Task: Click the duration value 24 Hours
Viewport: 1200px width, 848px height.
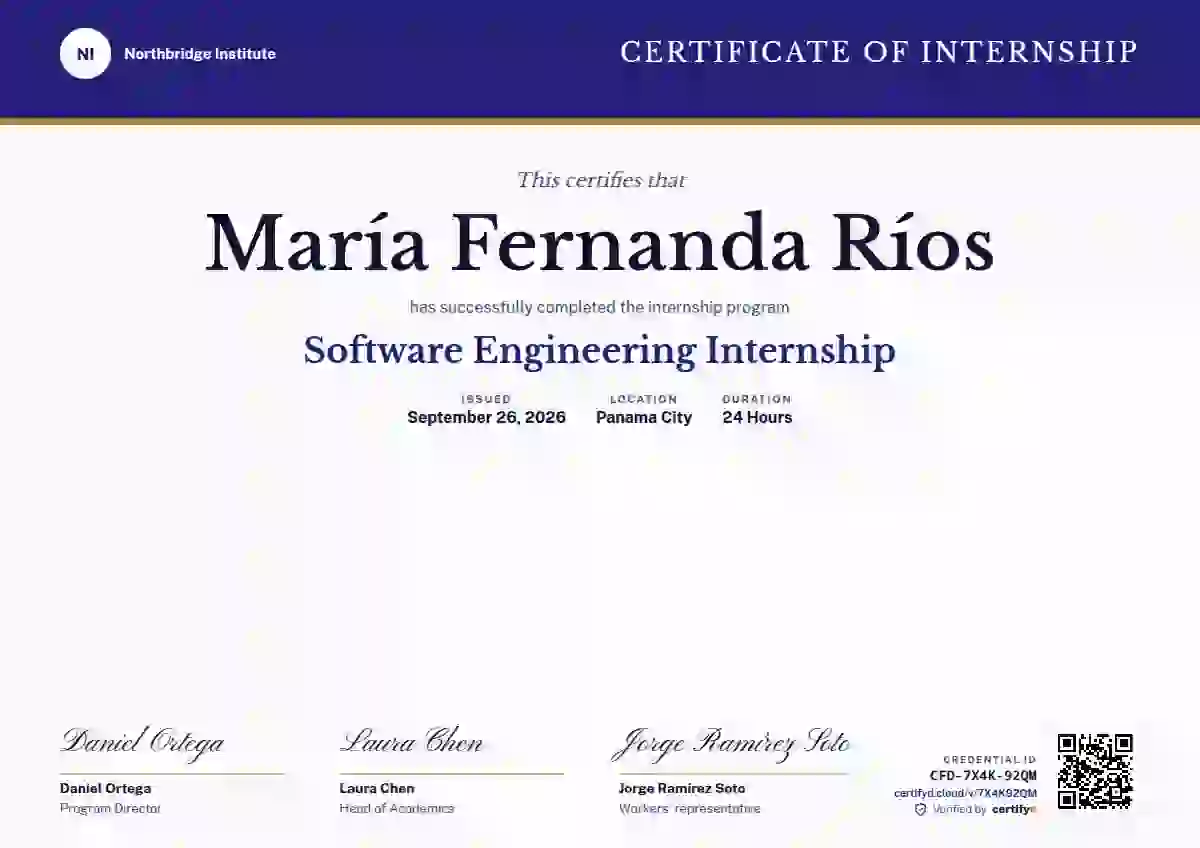Action: 757,418
